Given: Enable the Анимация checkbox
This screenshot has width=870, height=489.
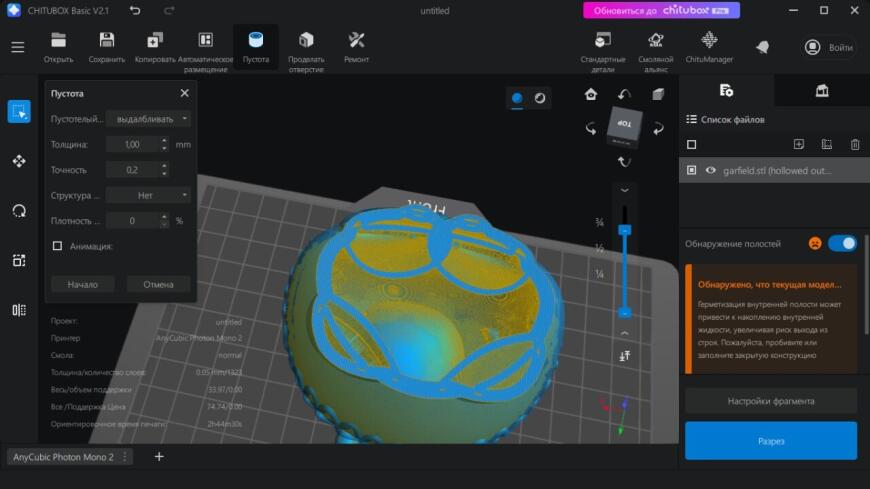Looking at the screenshot, I should 57,245.
